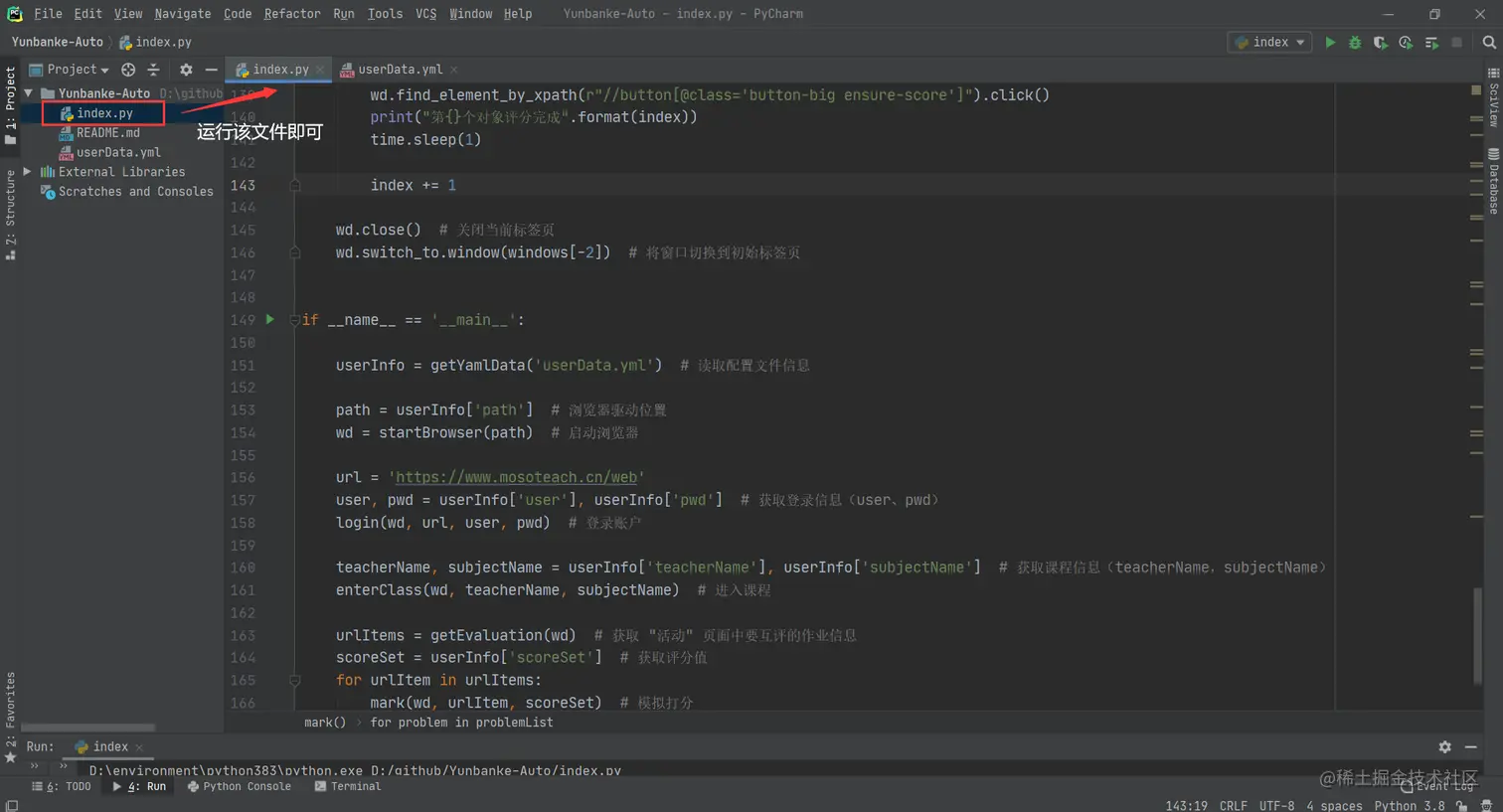
Task: Open Run panel settings gear
Action: 1445,747
